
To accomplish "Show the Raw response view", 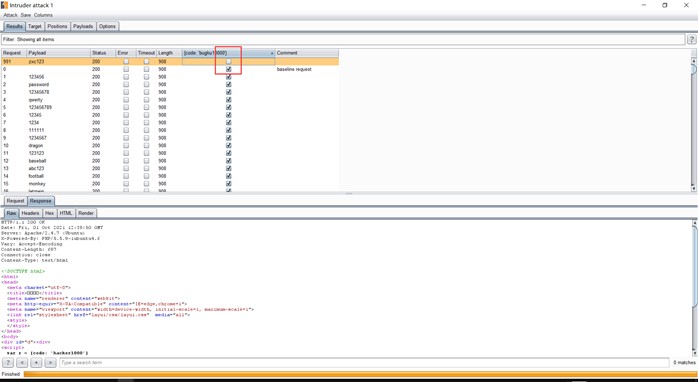I will [x=11, y=213].
